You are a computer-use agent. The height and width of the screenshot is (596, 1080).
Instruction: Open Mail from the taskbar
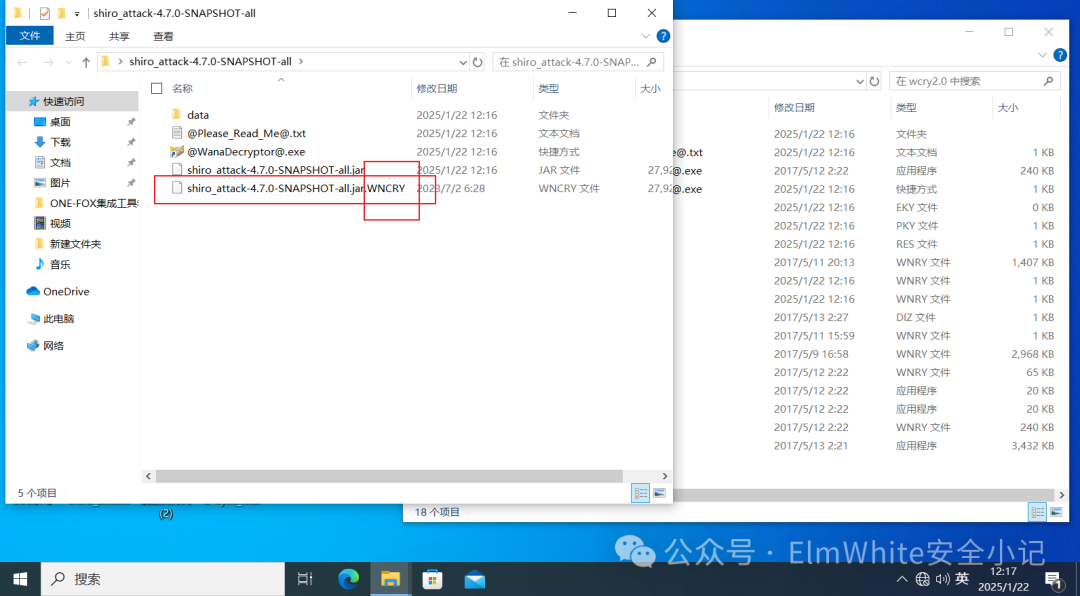pyautogui.click(x=475, y=579)
